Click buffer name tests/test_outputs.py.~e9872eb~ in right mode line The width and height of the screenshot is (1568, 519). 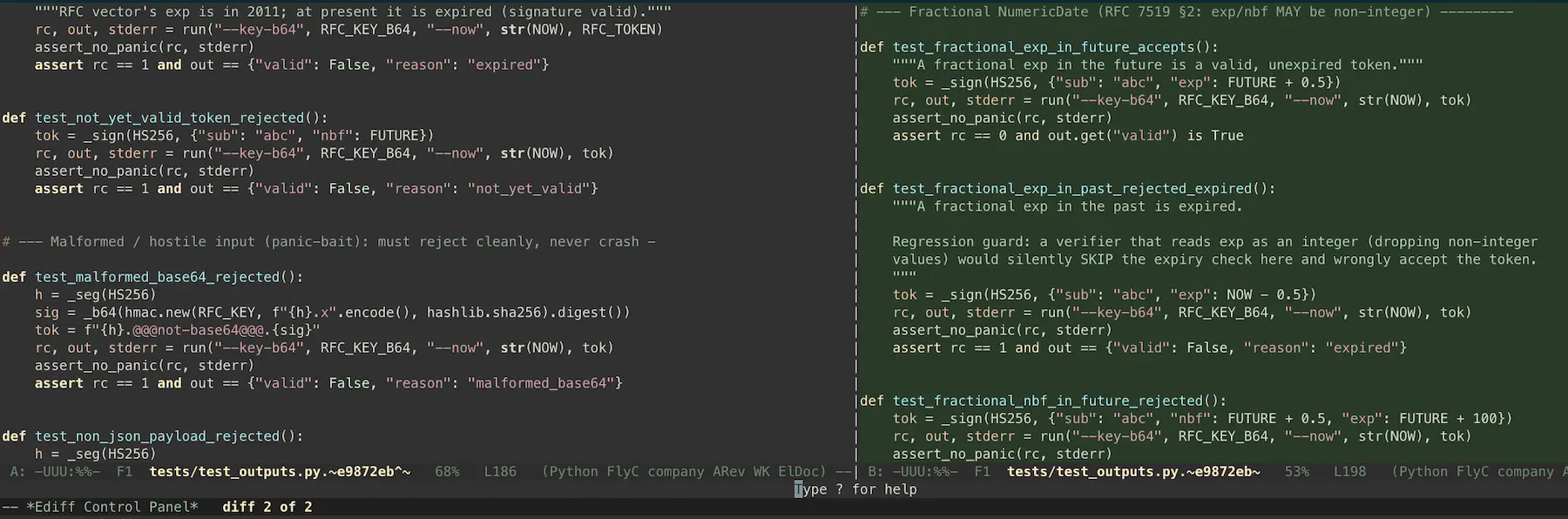1133,471
